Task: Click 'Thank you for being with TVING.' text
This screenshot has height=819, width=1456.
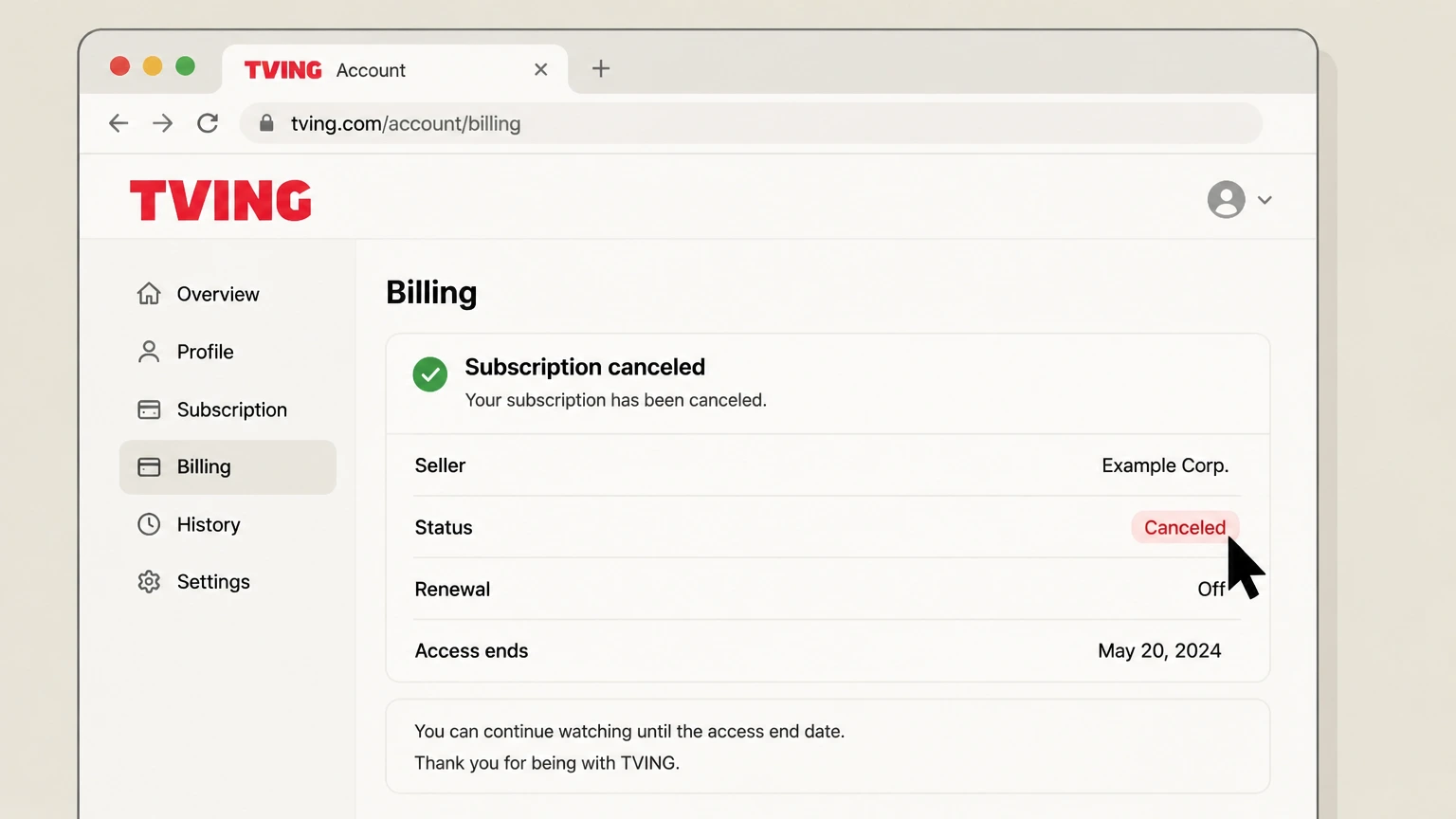Action: (x=547, y=763)
